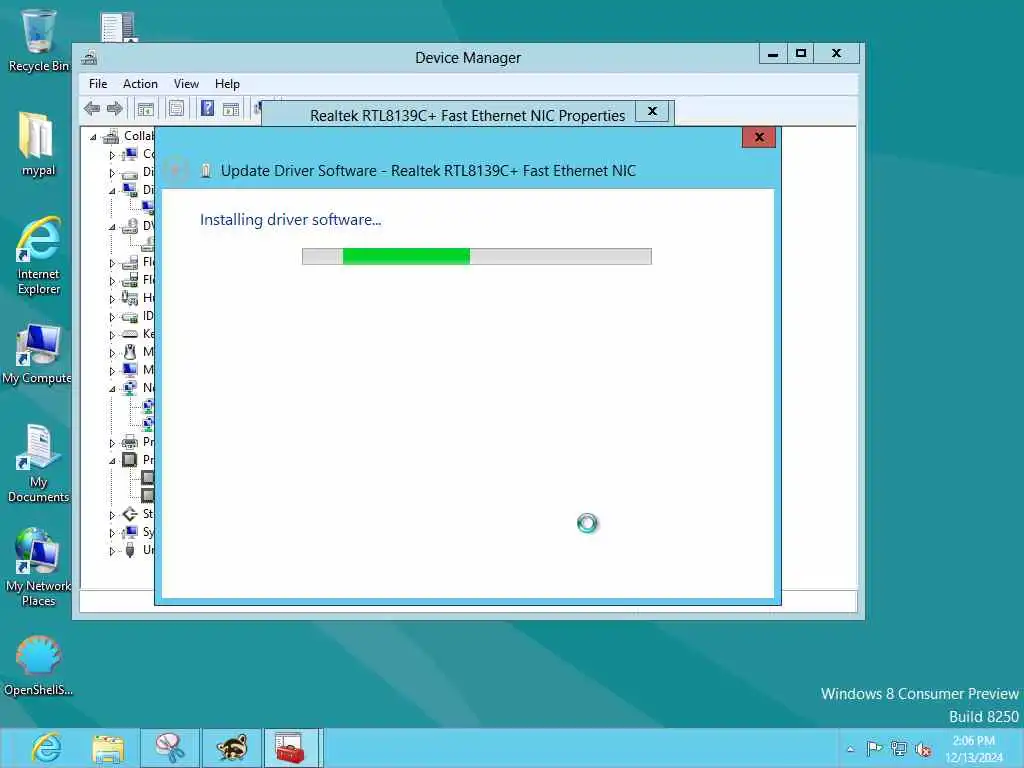Select My Network Places desktop shortcut

tap(38, 567)
